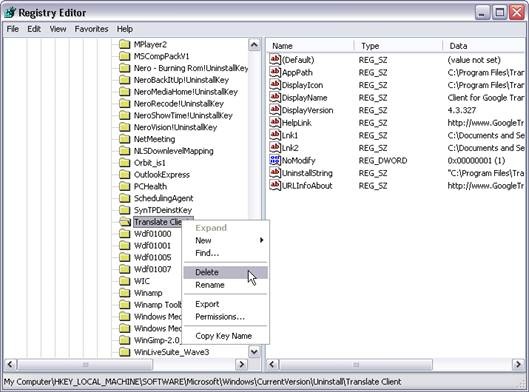Image resolution: width=529 pixels, height=392 pixels.
Task: Click tree pane scroll up arrow
Action: pyautogui.click(x=254, y=45)
